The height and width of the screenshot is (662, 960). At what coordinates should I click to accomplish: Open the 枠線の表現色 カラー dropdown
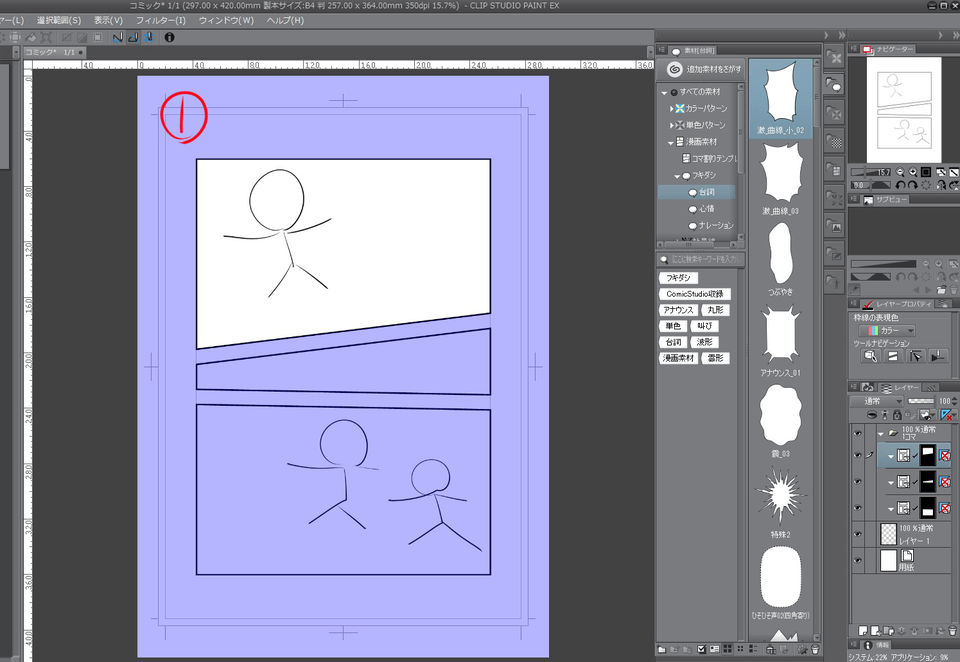(x=887, y=330)
